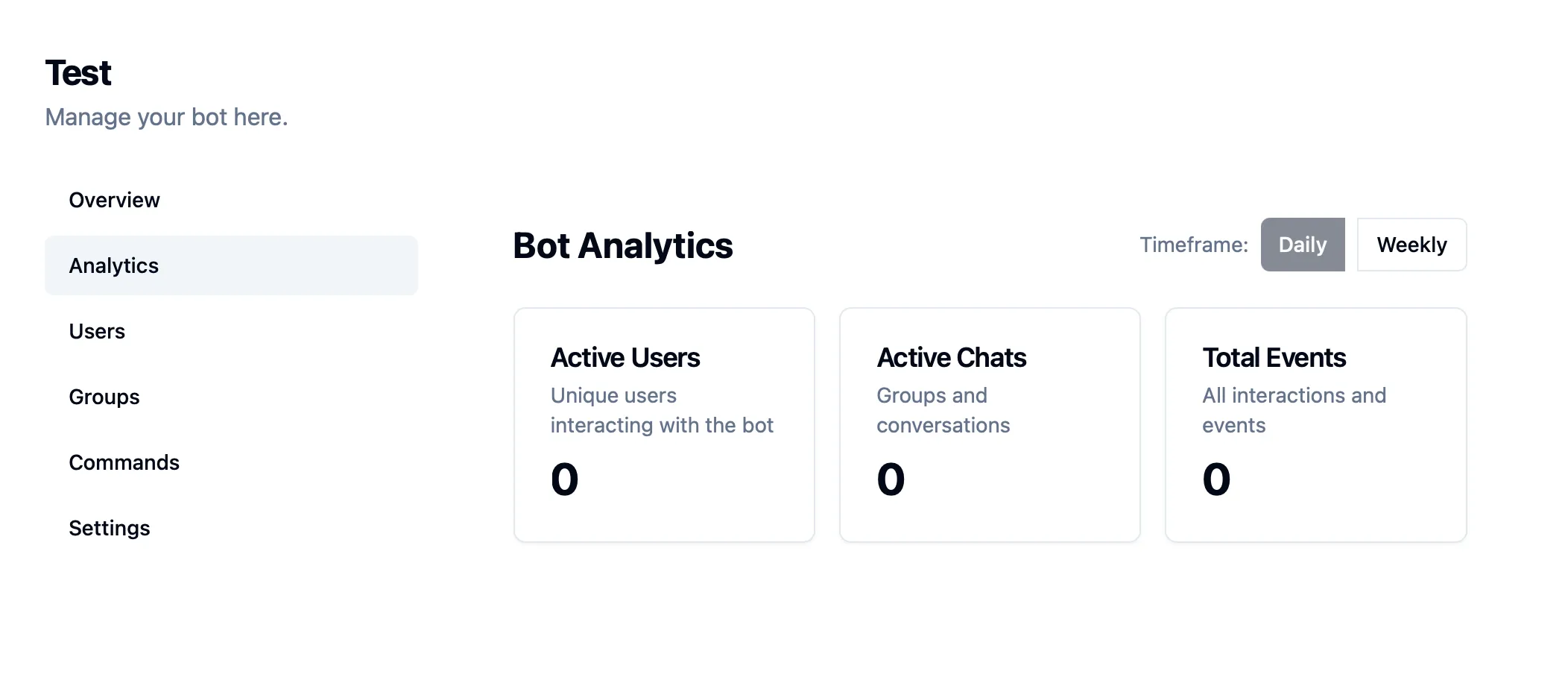Click the Test bot name heading

(78, 73)
